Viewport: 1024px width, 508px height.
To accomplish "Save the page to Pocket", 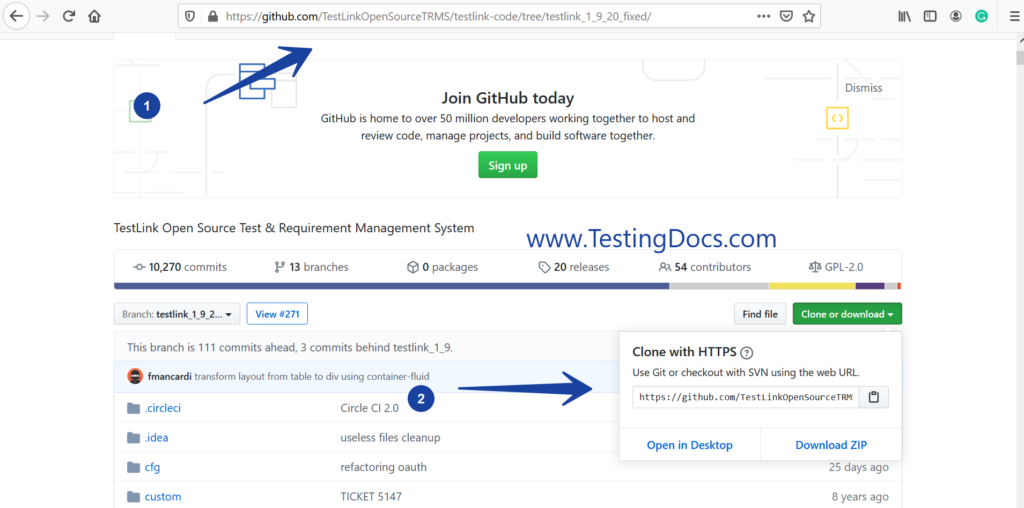I will (787, 16).
